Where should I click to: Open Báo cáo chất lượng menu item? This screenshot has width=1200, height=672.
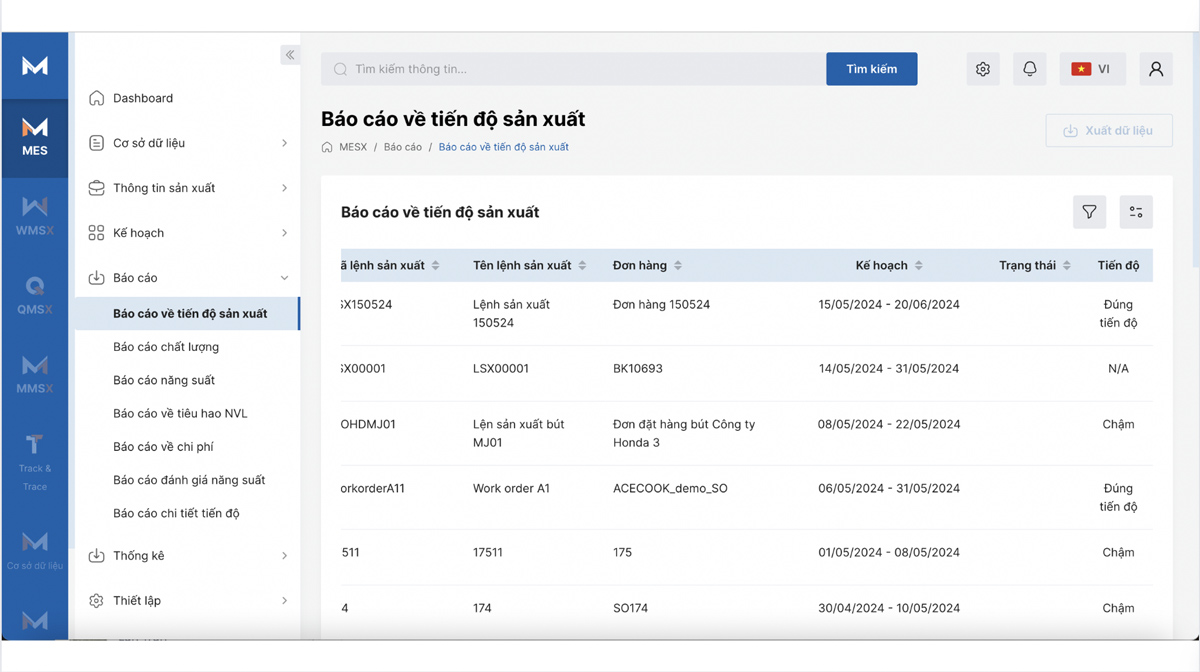pyautogui.click(x=166, y=347)
